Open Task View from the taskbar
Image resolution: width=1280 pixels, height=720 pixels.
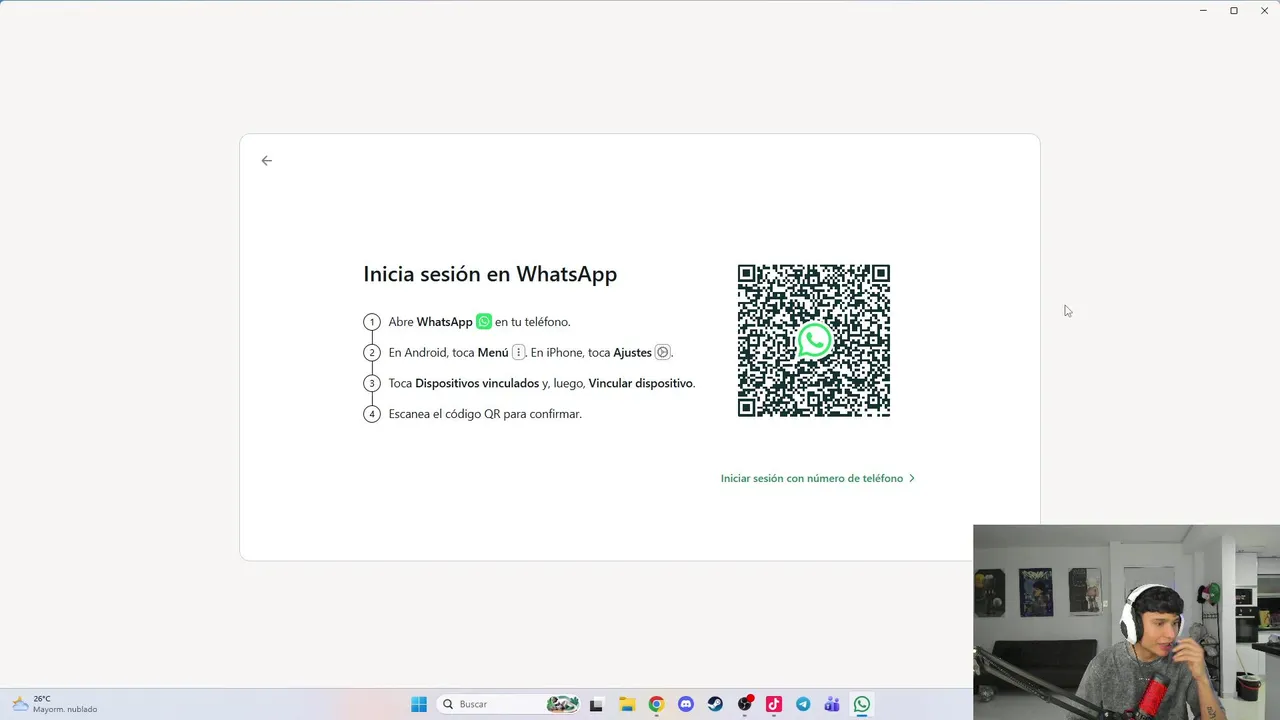[596, 704]
